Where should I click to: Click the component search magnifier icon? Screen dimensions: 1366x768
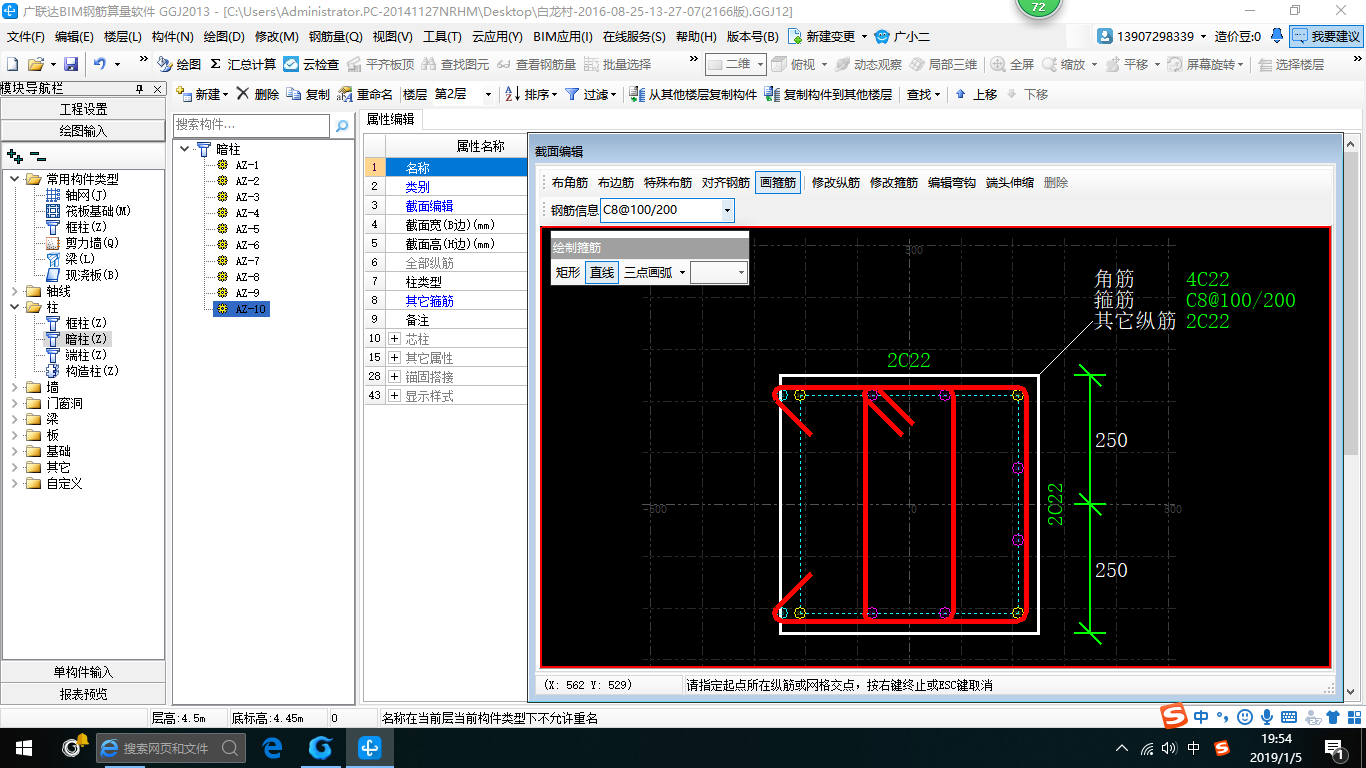[342, 126]
